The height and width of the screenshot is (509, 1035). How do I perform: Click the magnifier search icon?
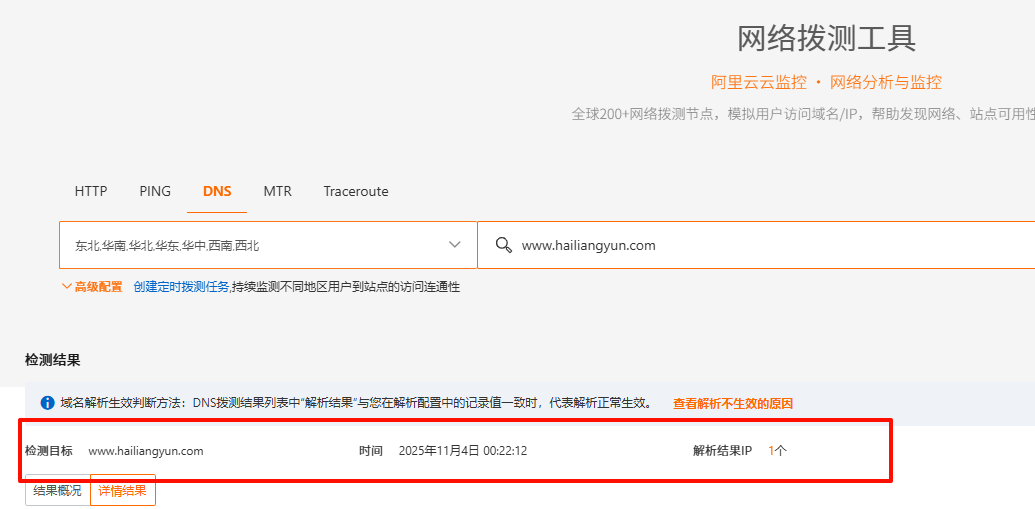tap(504, 245)
